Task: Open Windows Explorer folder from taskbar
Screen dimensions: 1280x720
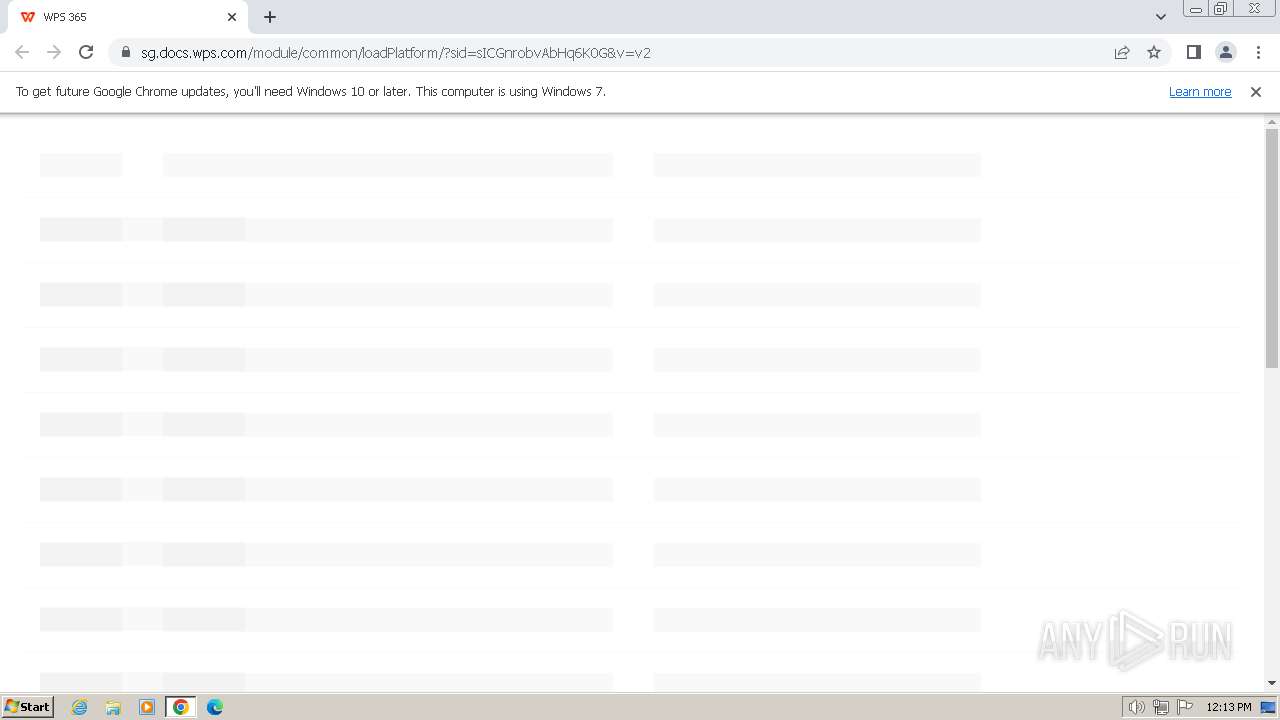Action: click(x=113, y=707)
